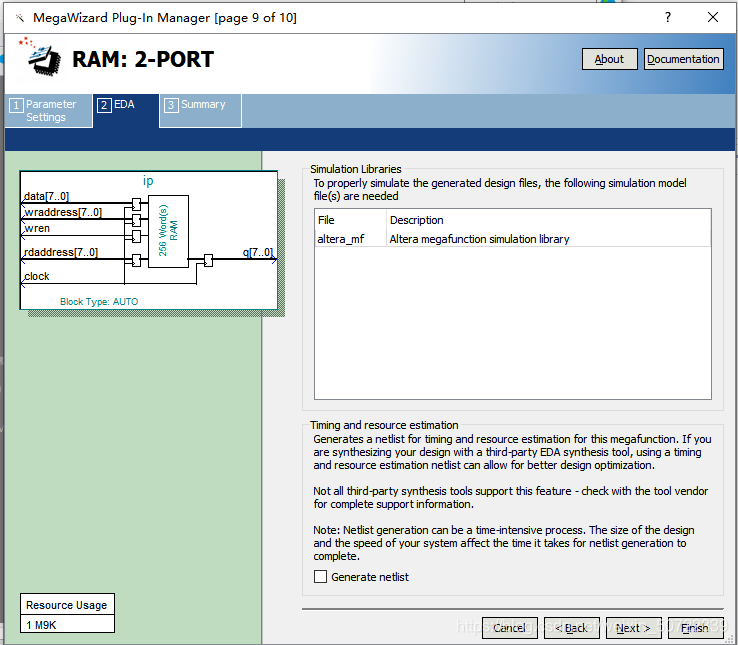
Task: Click the Block Type: AUTO text
Action: 99,302
